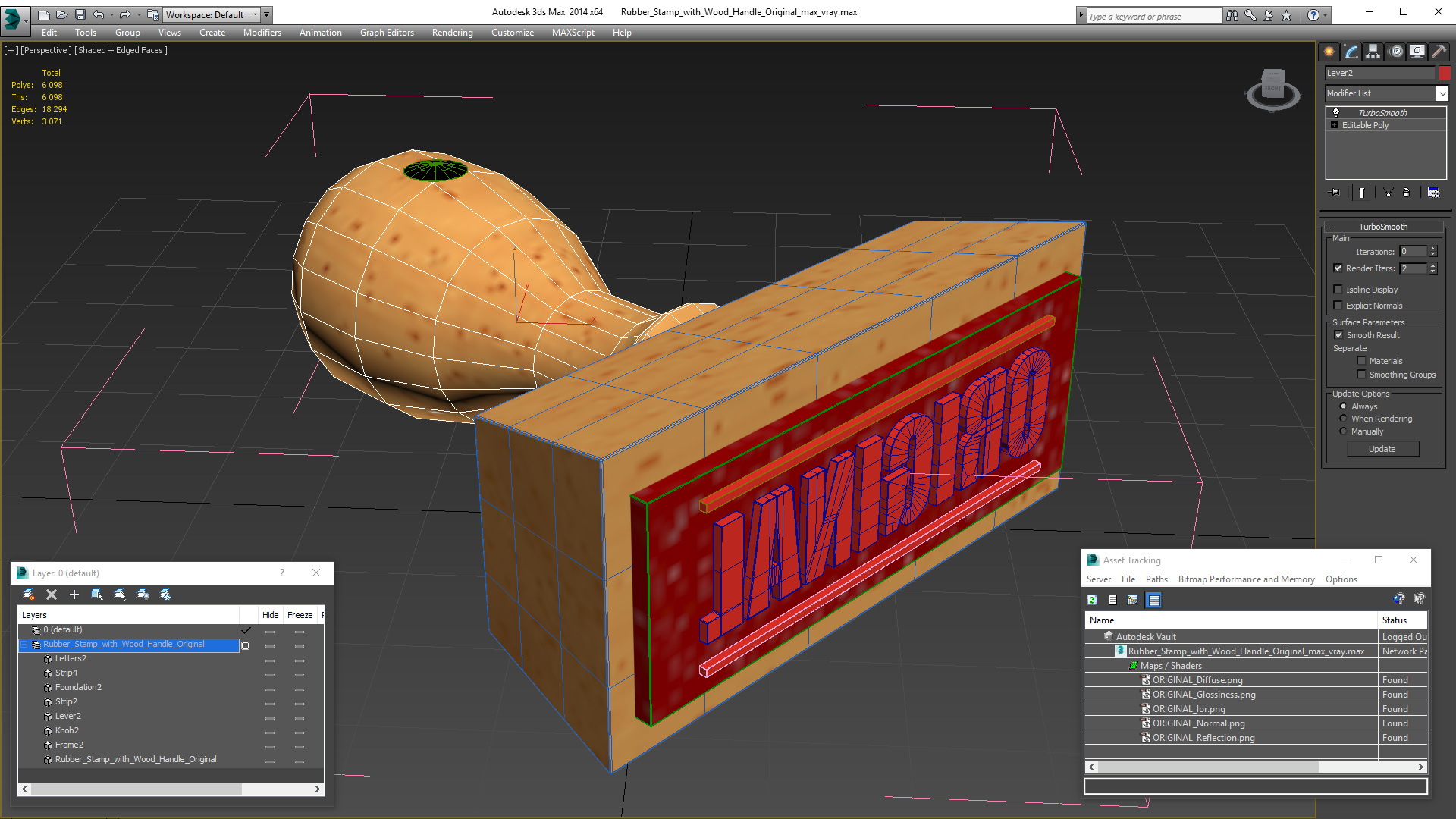The height and width of the screenshot is (819, 1456).
Task: Open the Rendering menu
Action: 452,33
